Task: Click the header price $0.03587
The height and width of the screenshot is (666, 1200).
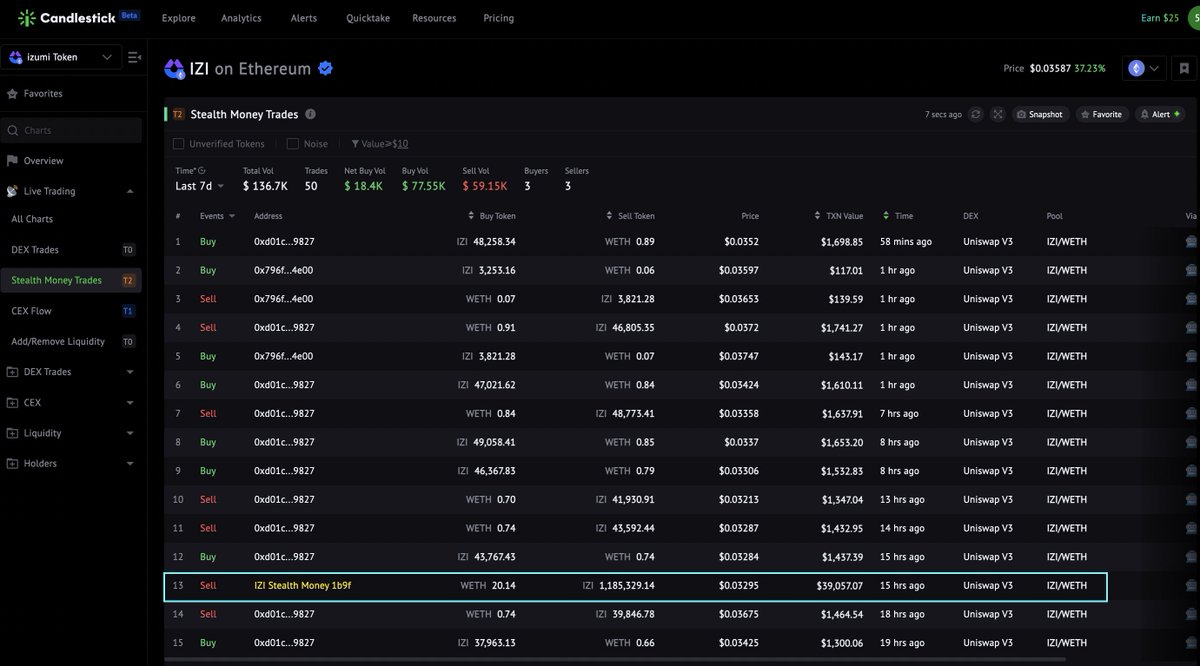Action: [x=1050, y=69]
